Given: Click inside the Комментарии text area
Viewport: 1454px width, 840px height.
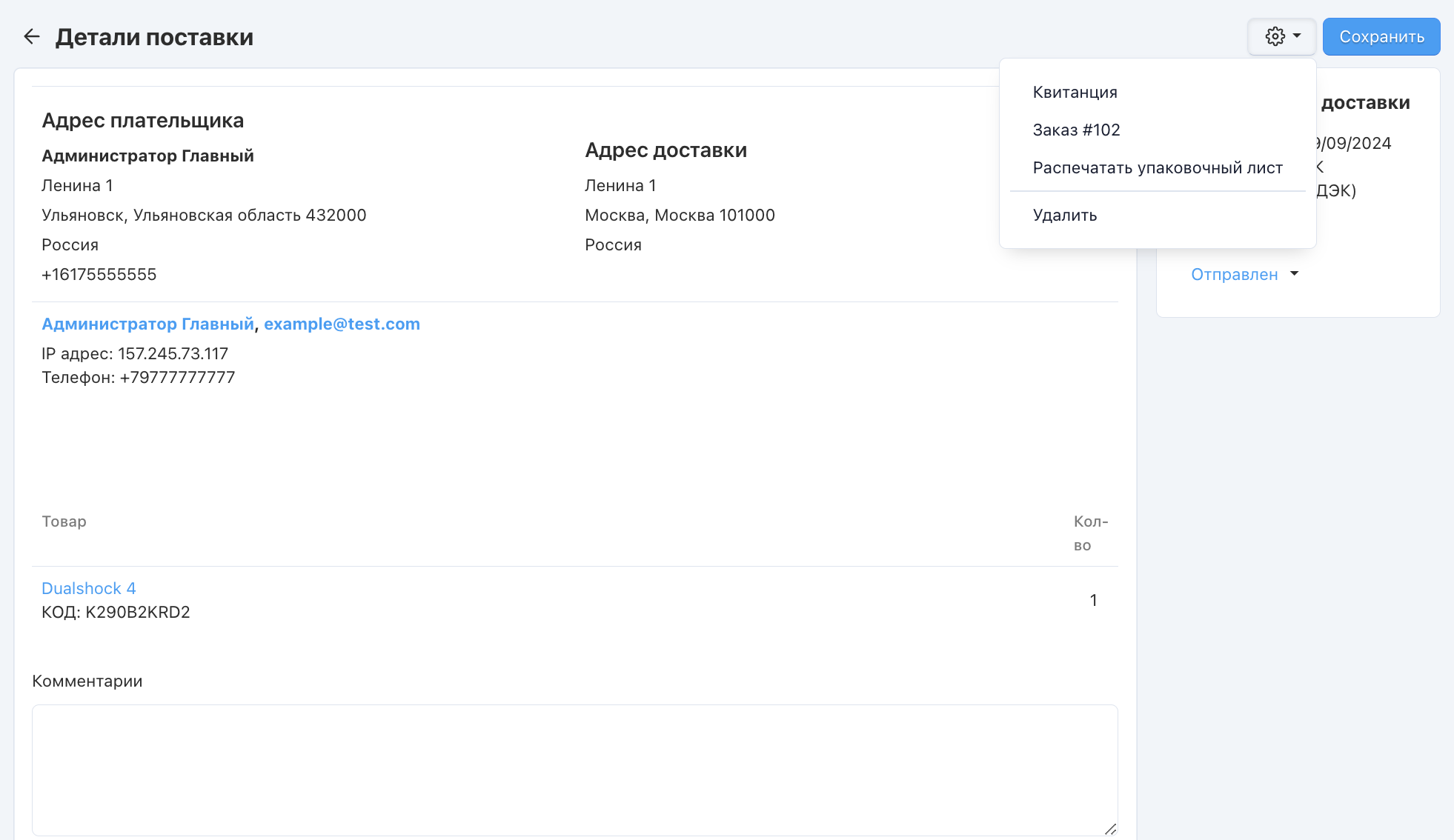Looking at the screenshot, I should click(574, 769).
